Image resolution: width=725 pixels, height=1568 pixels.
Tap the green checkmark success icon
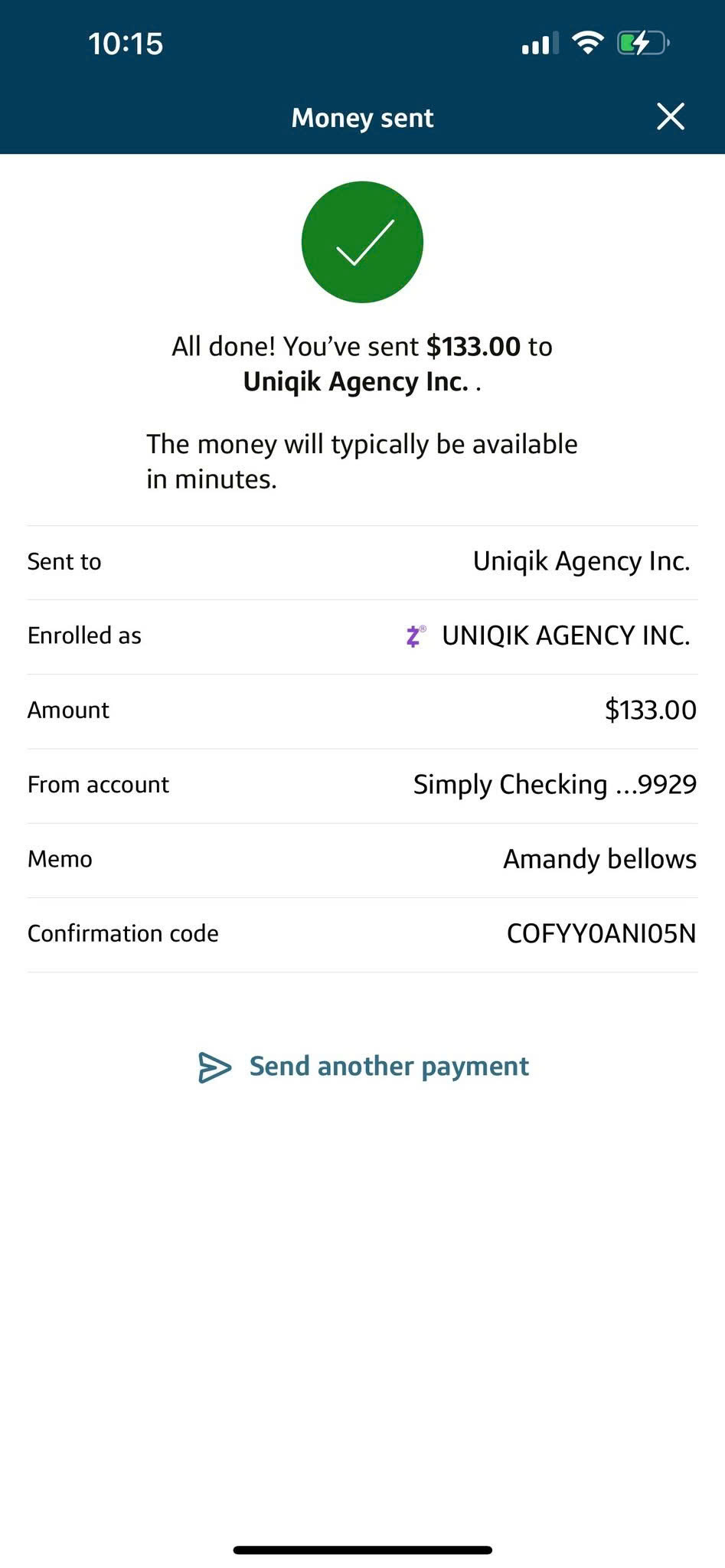pos(362,242)
